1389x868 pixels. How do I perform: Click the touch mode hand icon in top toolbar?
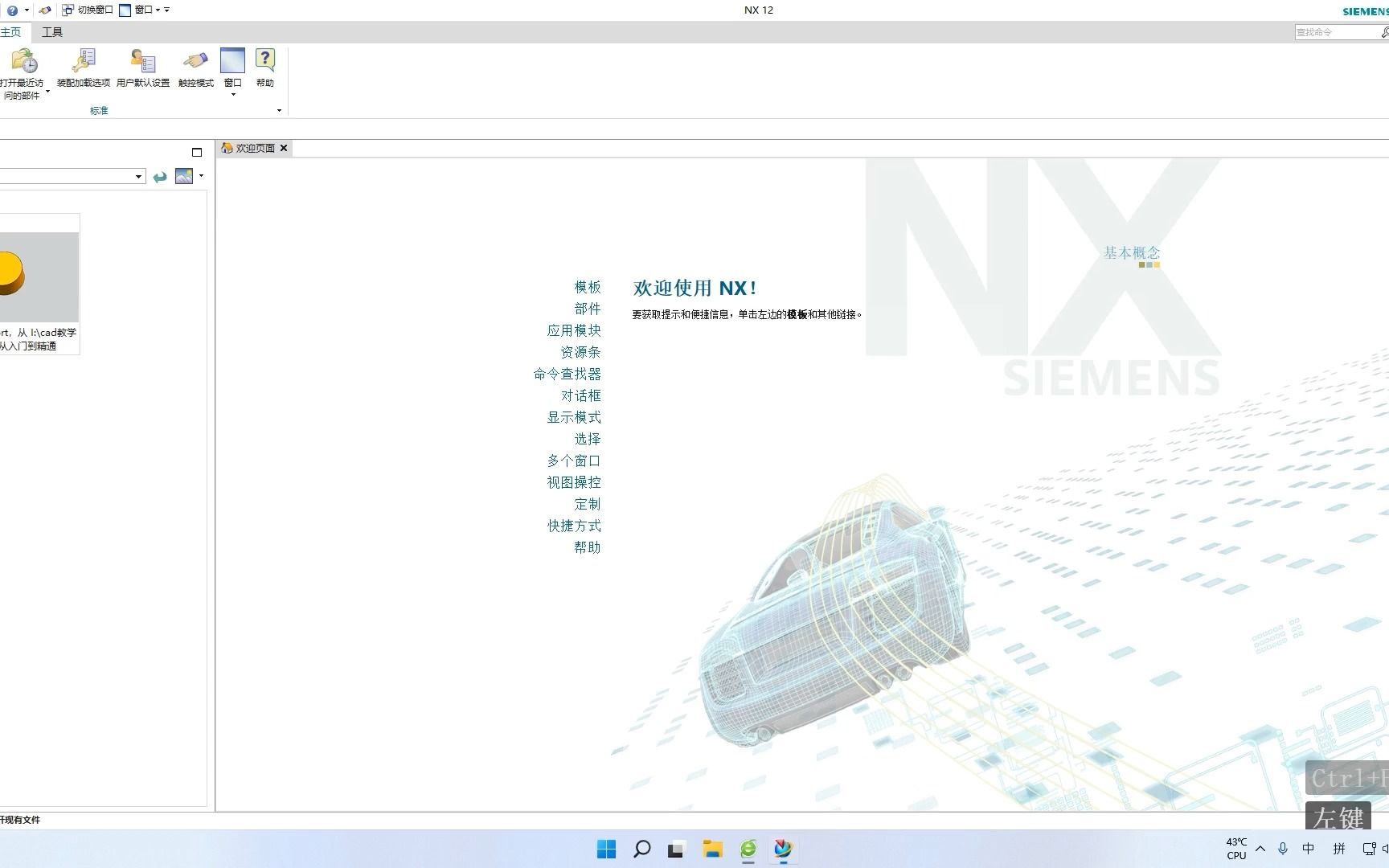pos(45,10)
